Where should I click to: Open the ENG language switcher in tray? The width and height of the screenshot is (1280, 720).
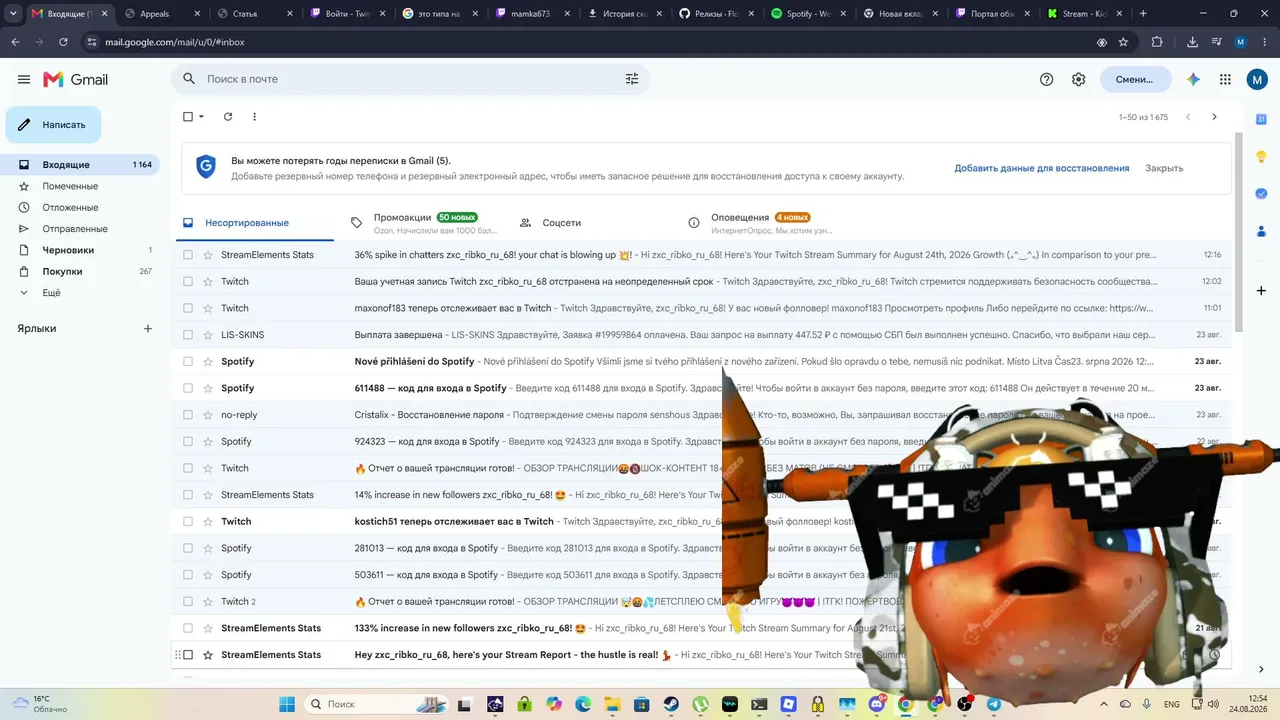[x=1172, y=704]
